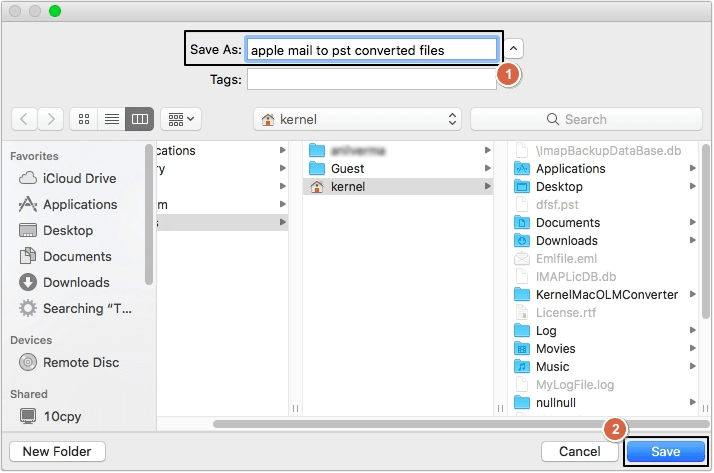Click the vertical scrollbar of kernel column
714x473 pixels.
[x=705, y=231]
